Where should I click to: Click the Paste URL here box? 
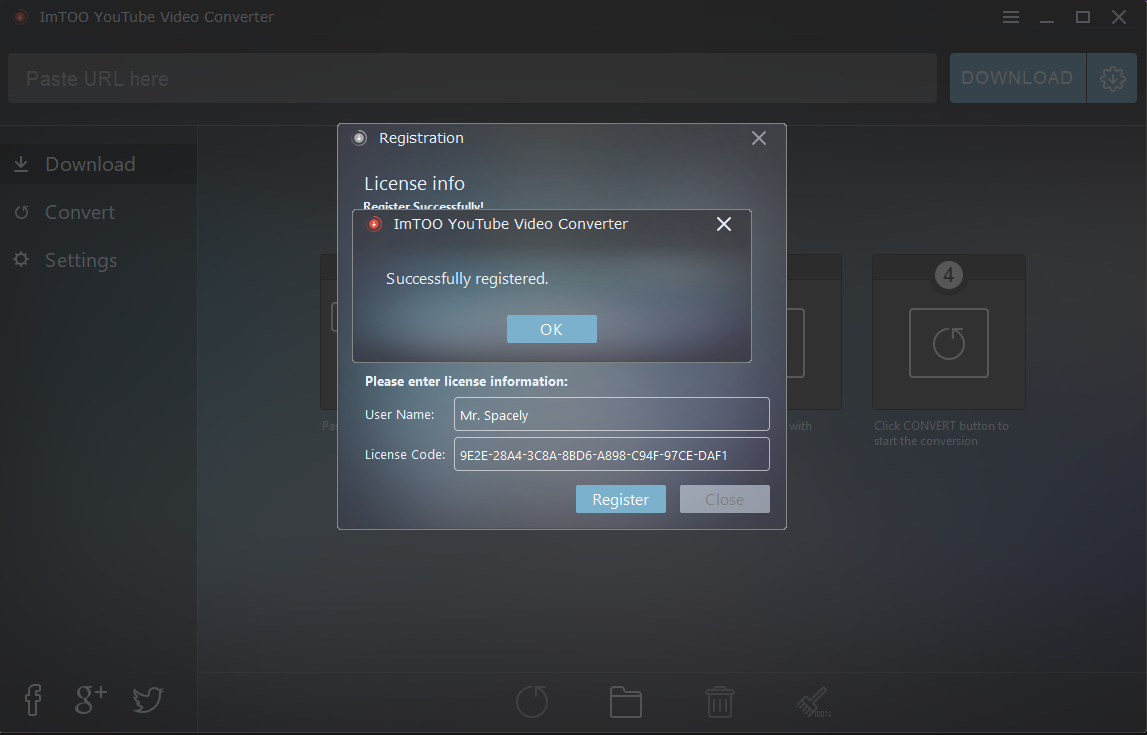tap(473, 78)
